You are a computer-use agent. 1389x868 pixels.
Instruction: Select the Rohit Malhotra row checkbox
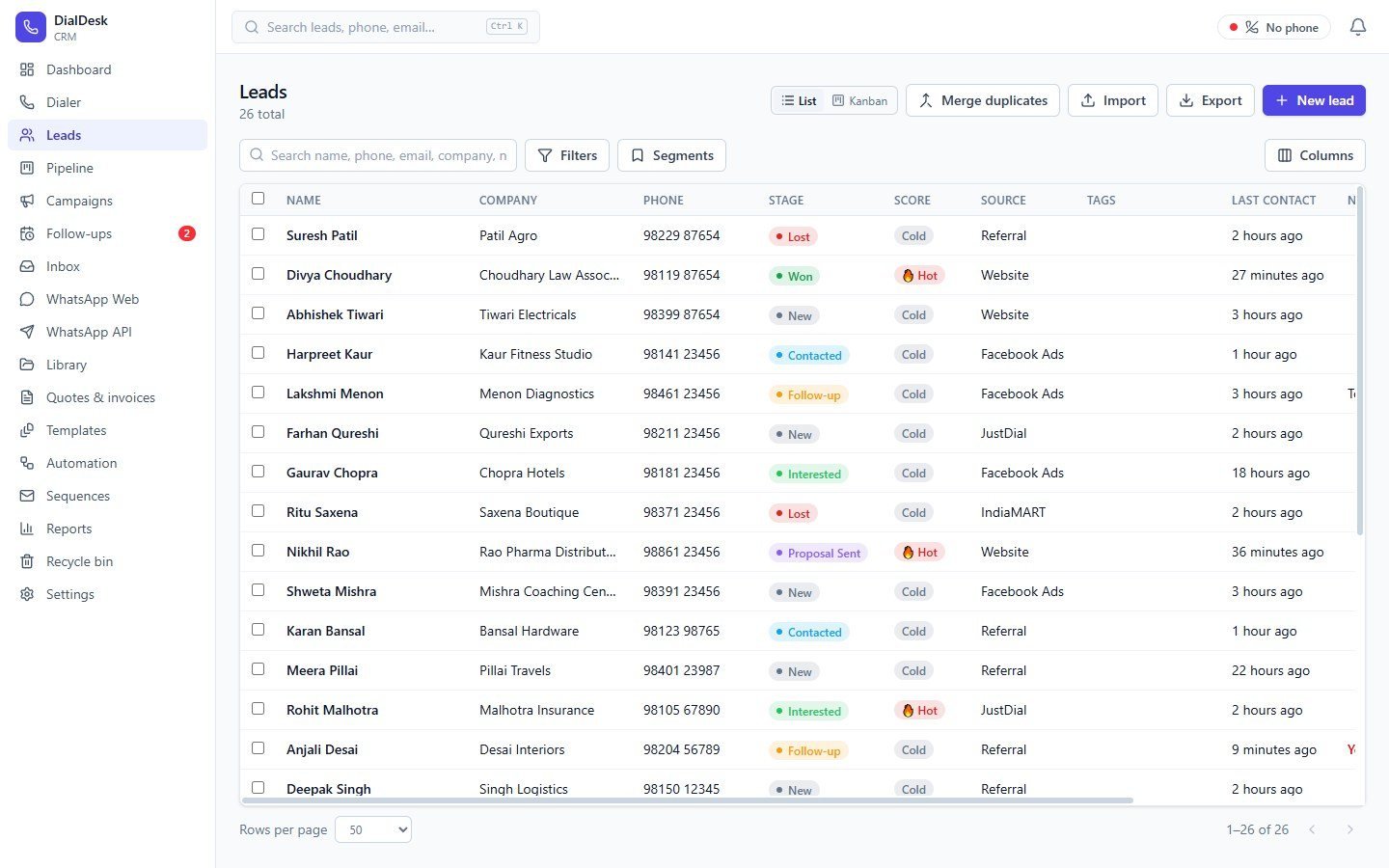pos(258,709)
